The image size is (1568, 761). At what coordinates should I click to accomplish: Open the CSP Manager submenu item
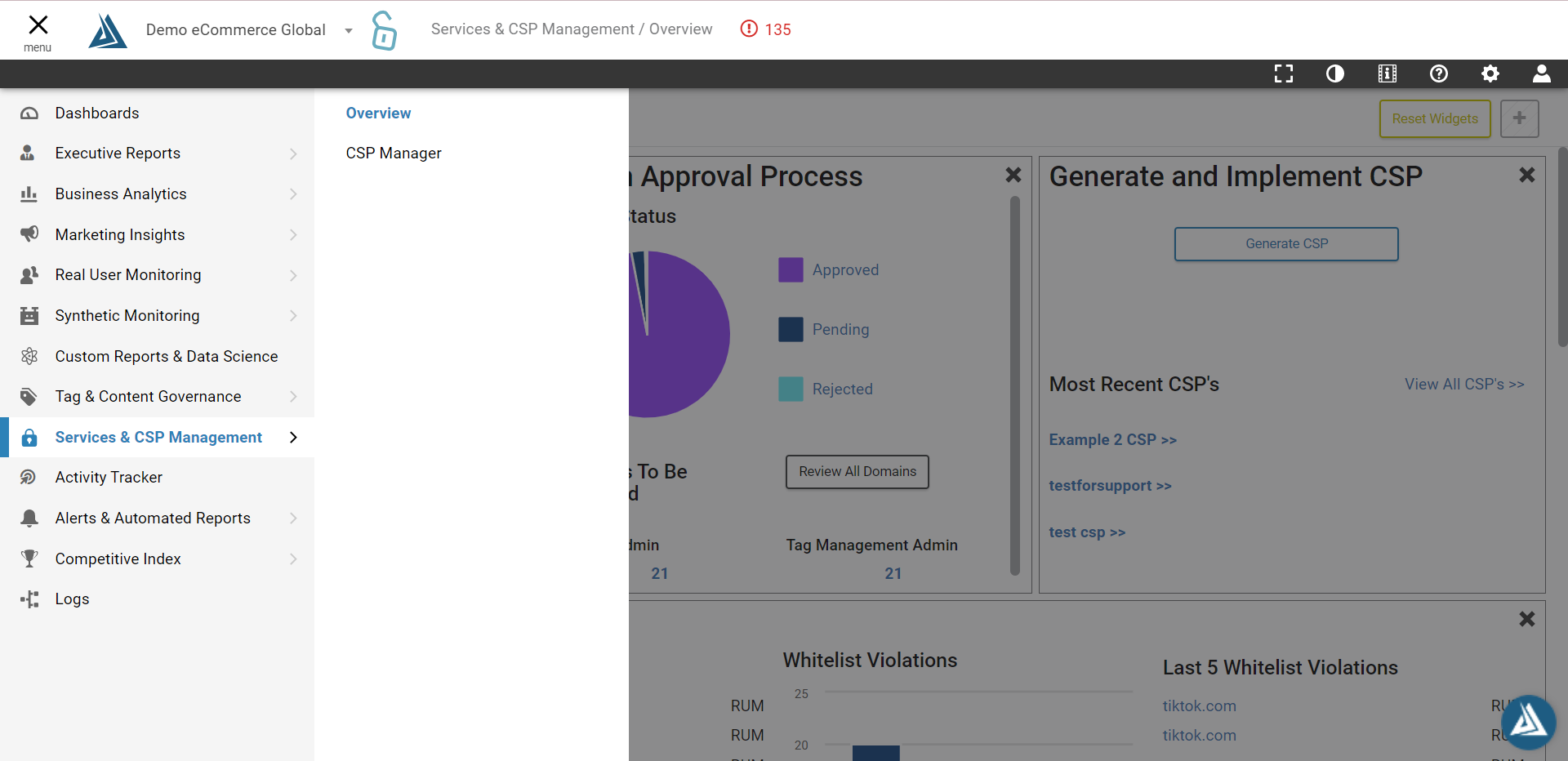(394, 153)
